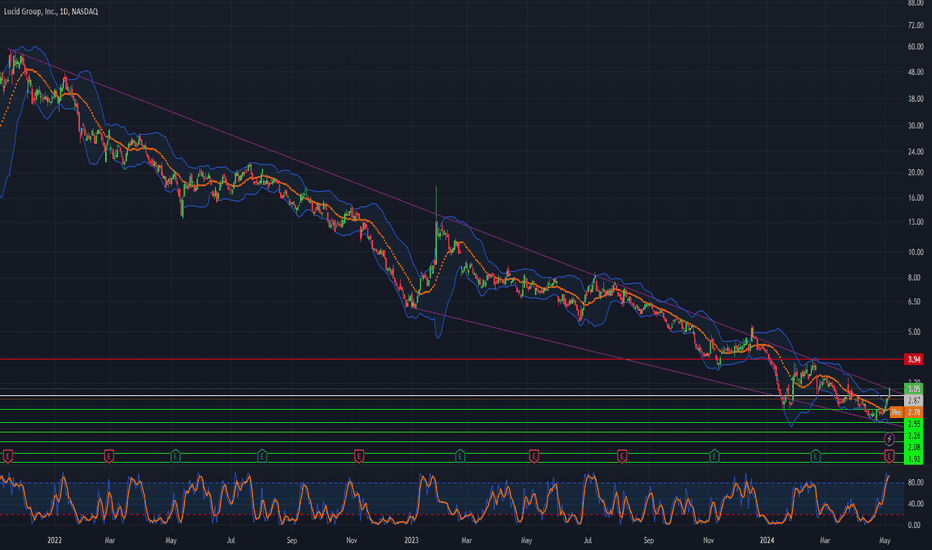The width and height of the screenshot is (932, 550).
Task: Click the 10.00 price axis value
Action: coord(915,252)
